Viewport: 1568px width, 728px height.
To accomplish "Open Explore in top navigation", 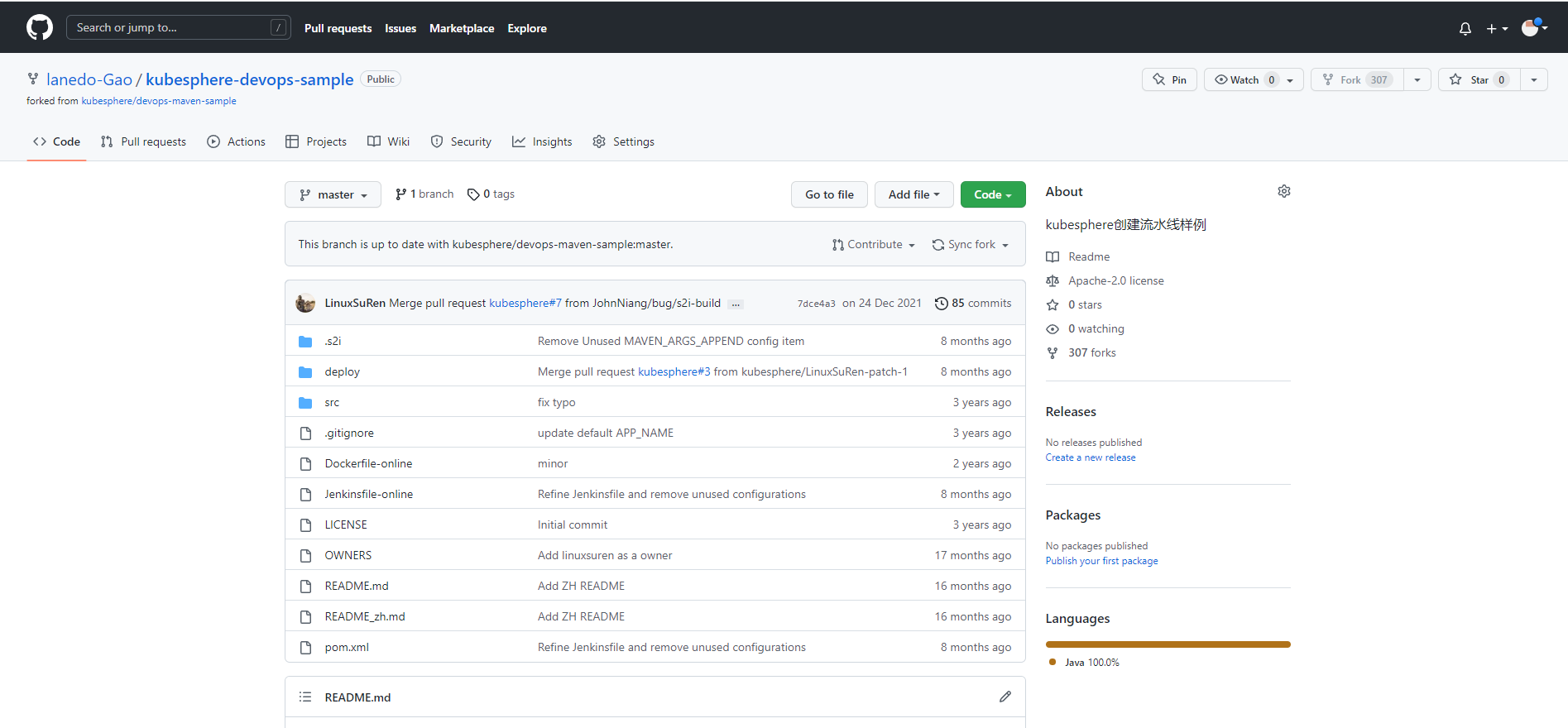I will pyautogui.click(x=527, y=28).
